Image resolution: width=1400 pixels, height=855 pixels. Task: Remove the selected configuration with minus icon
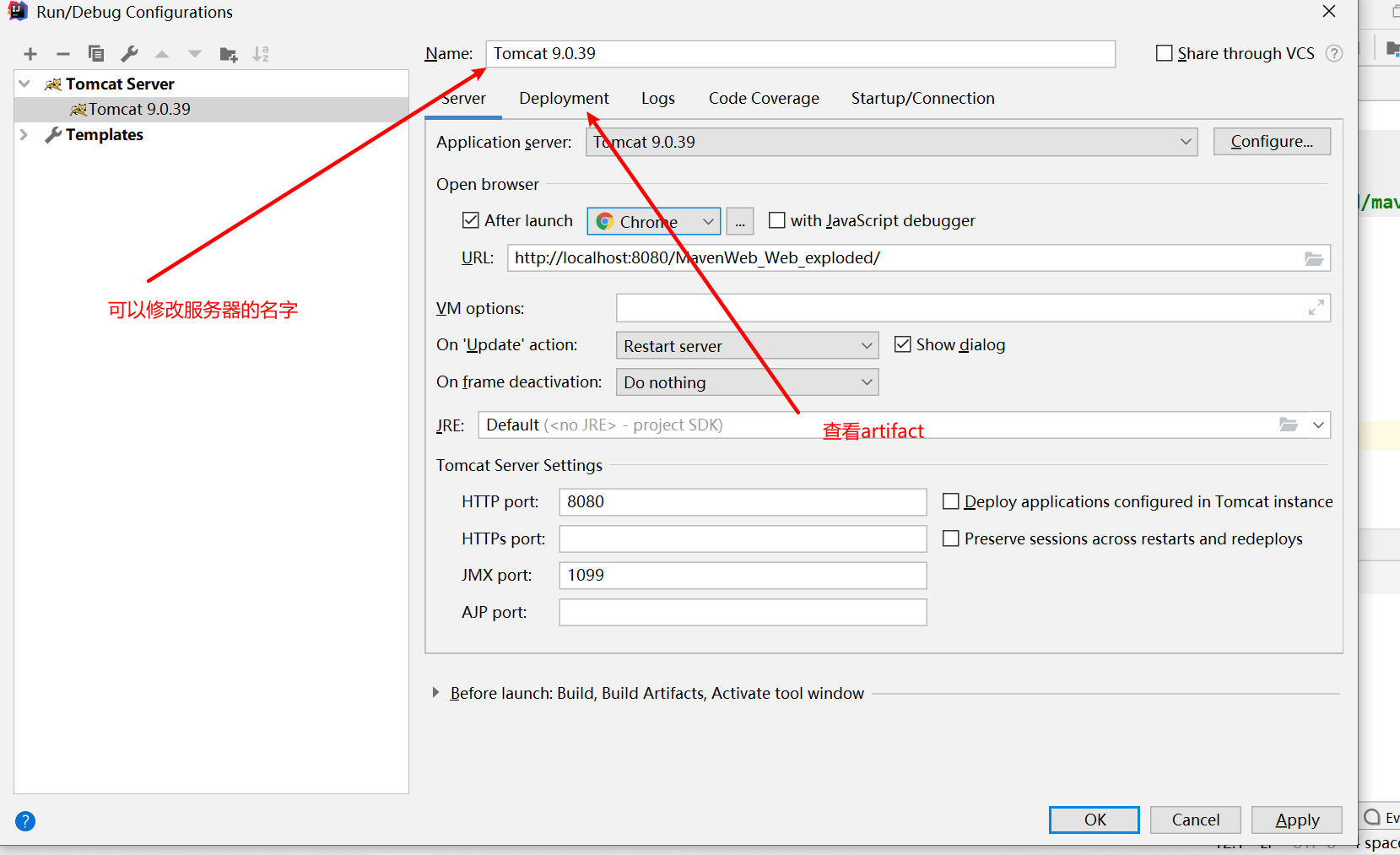pos(63,54)
